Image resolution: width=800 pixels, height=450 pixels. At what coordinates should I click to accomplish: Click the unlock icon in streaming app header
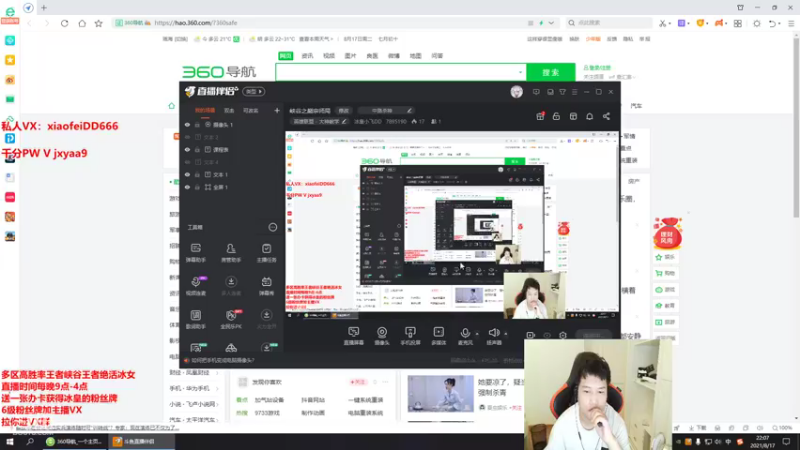[556, 116]
